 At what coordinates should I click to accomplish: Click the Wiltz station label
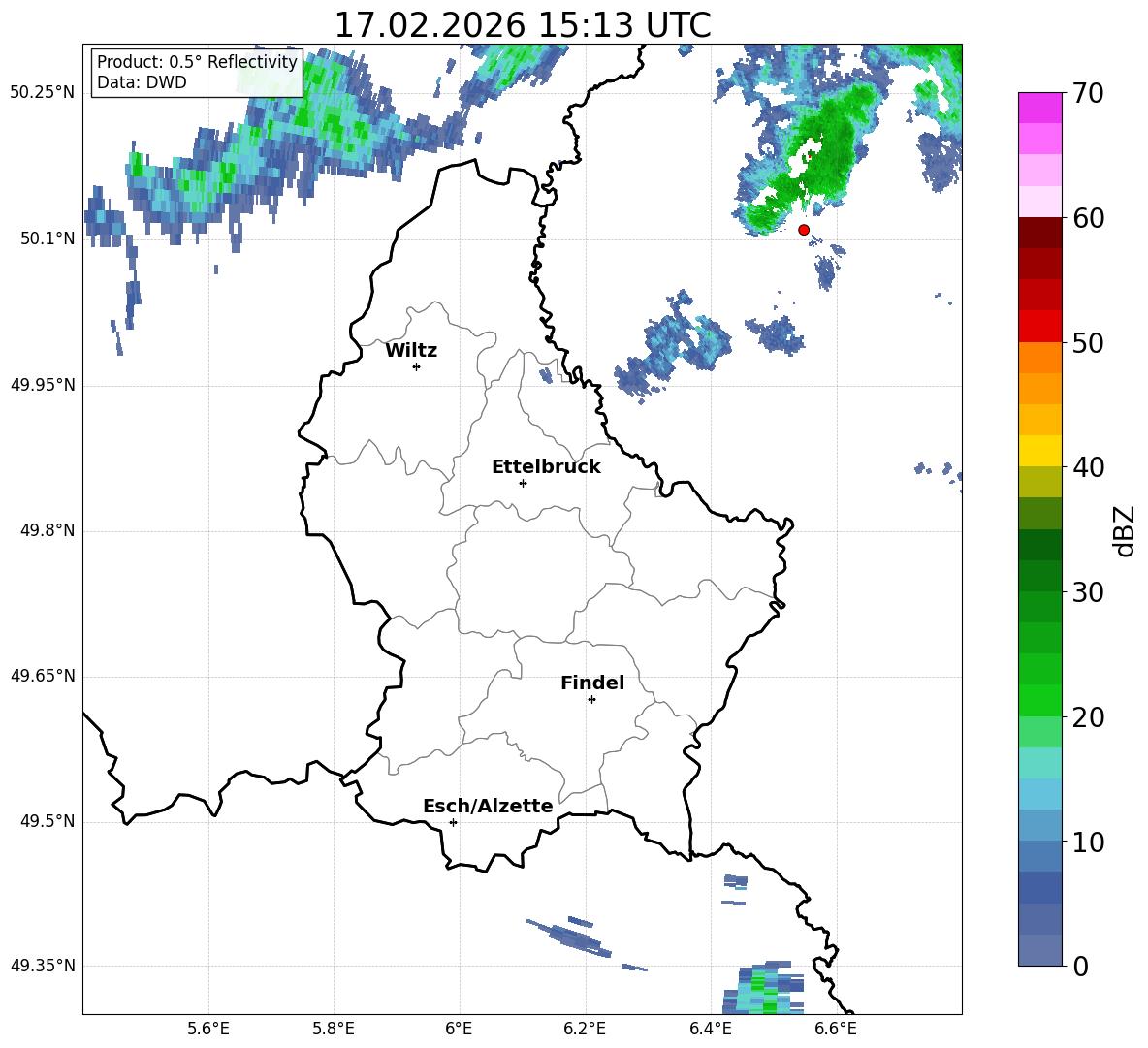click(411, 351)
